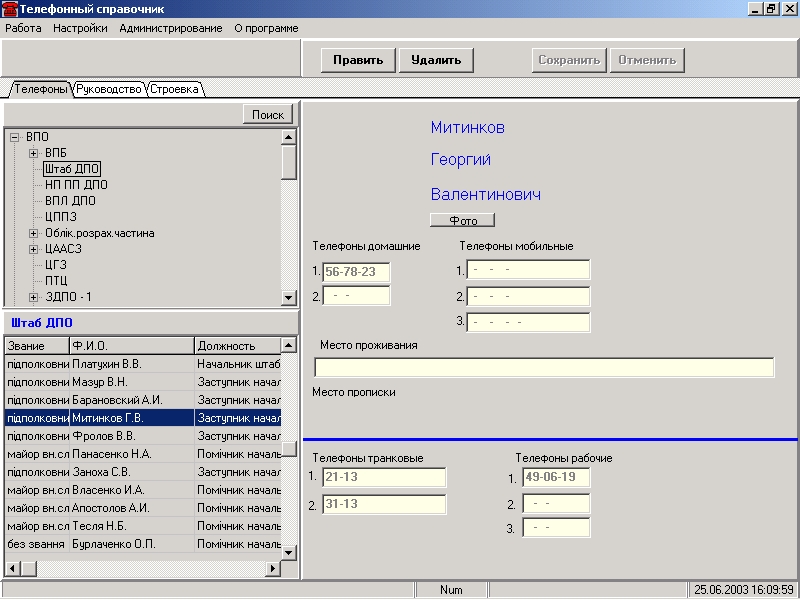Click the Удалить button
Image resolution: width=800 pixels, height=600 pixels.
tap(436, 60)
